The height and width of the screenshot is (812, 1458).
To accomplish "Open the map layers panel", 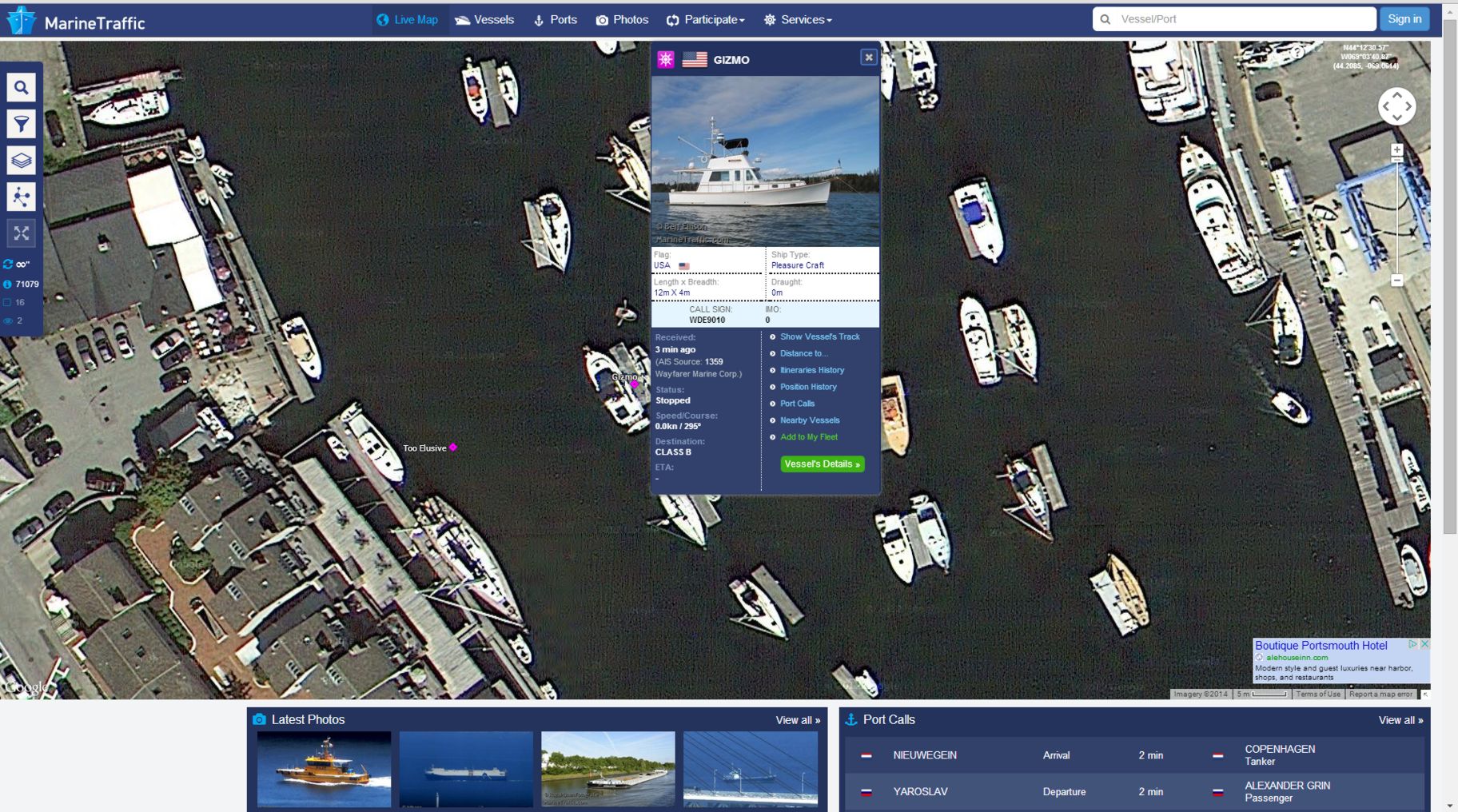I will (22, 161).
